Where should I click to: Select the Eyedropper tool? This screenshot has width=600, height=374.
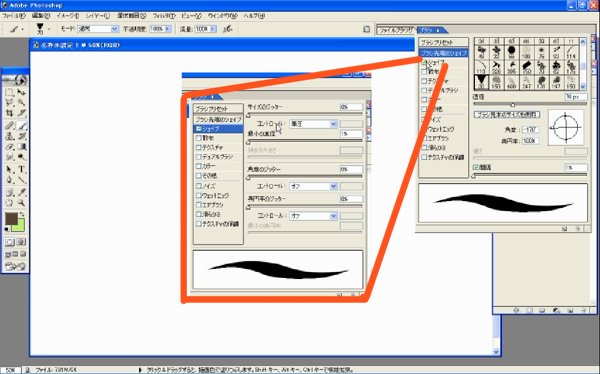click(x=21, y=192)
